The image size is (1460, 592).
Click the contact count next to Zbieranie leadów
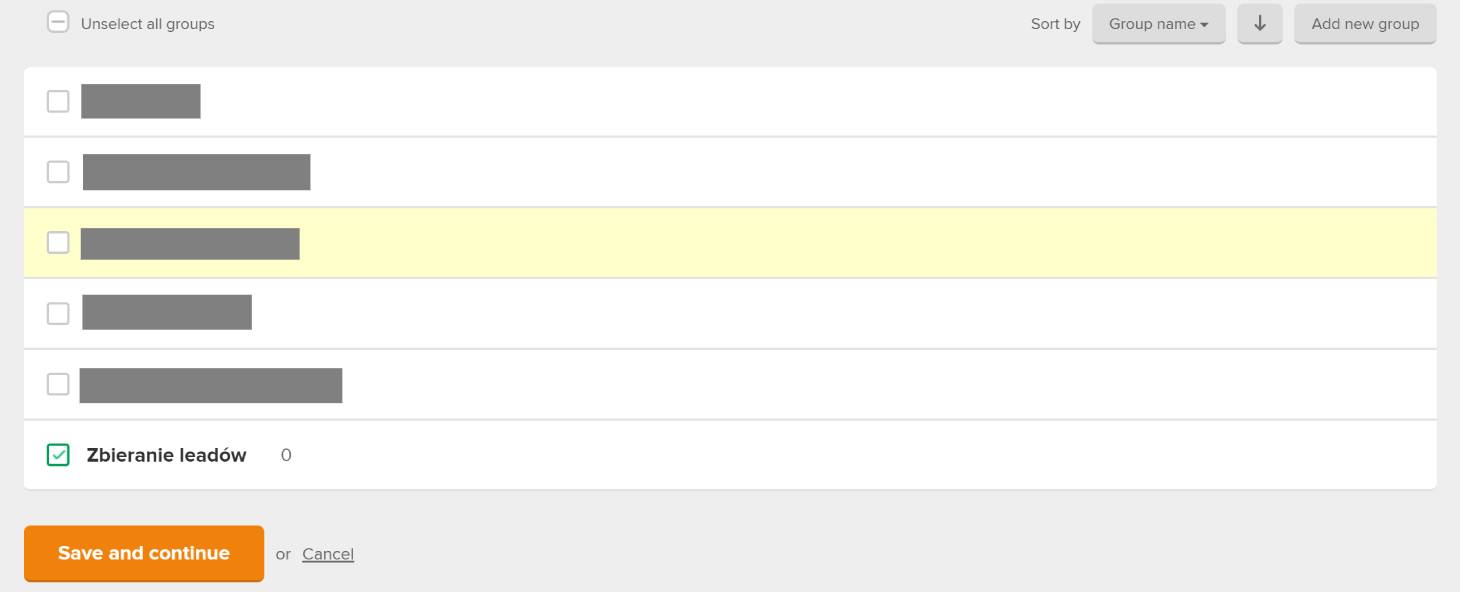(286, 455)
